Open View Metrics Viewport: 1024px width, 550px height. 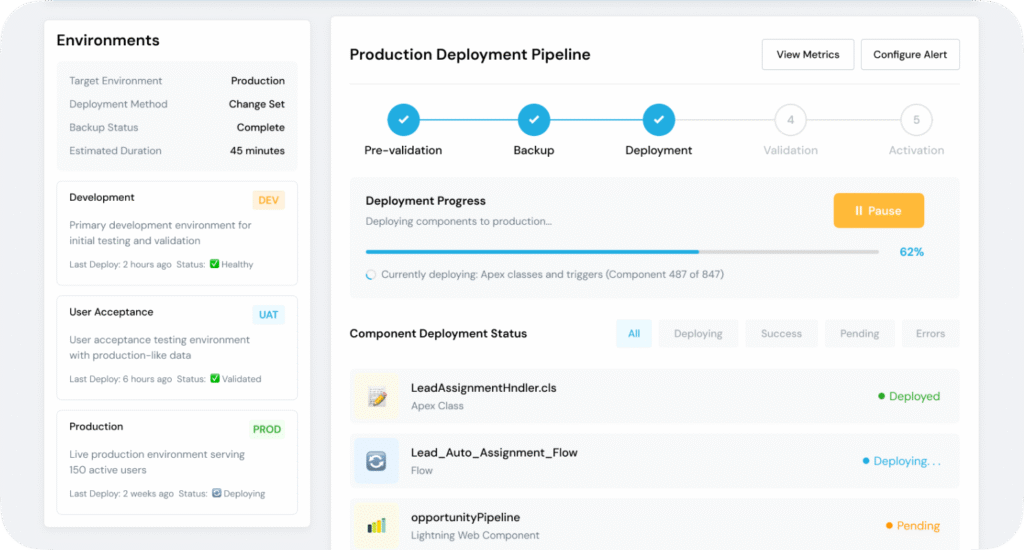(x=808, y=55)
